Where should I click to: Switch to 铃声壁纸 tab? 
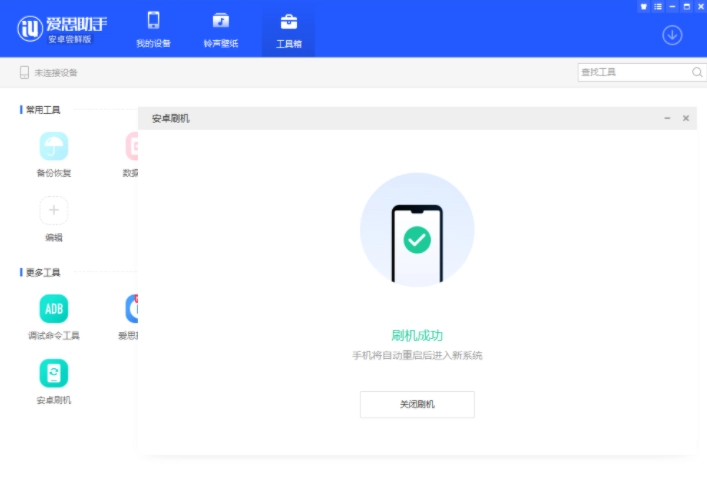(x=220, y=30)
